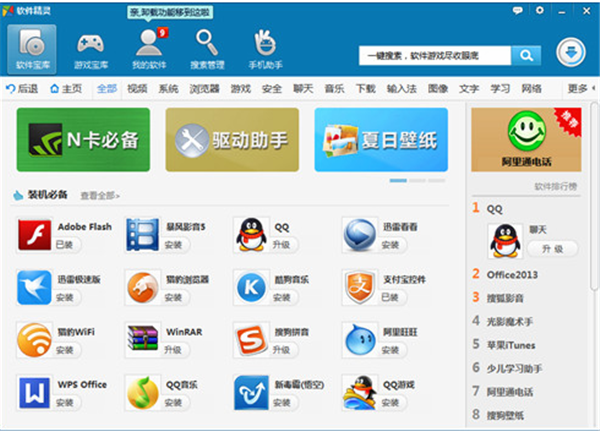Open 搜狗壁纸 in ranking list

505,415
